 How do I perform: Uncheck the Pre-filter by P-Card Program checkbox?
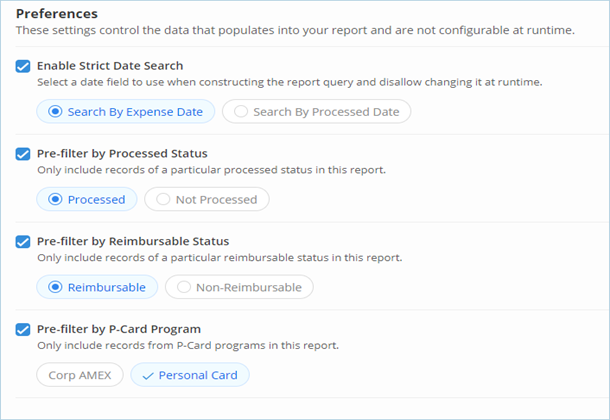(x=23, y=330)
